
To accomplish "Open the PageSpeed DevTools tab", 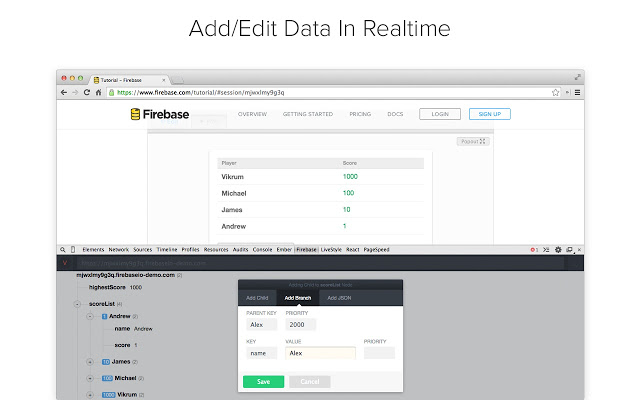I will pyautogui.click(x=376, y=249).
